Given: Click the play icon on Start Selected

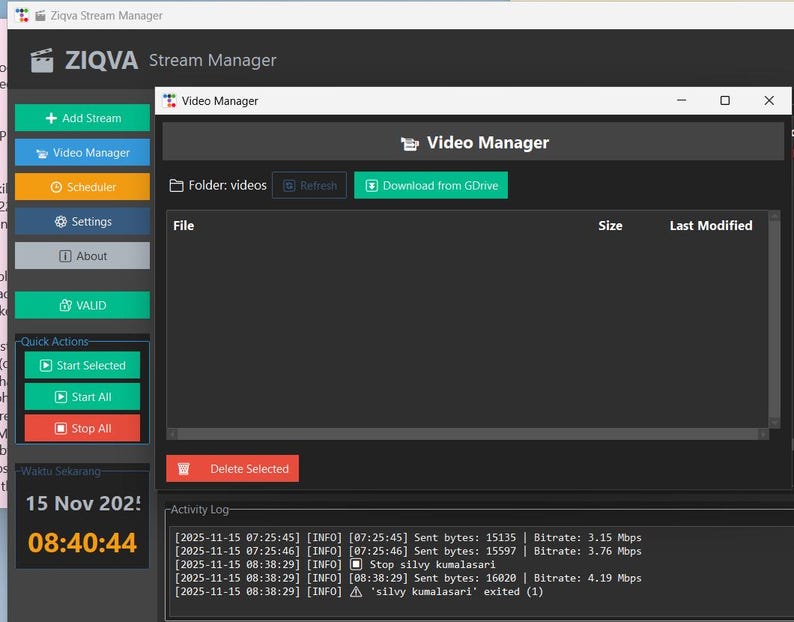Looking at the screenshot, I should 46,365.
